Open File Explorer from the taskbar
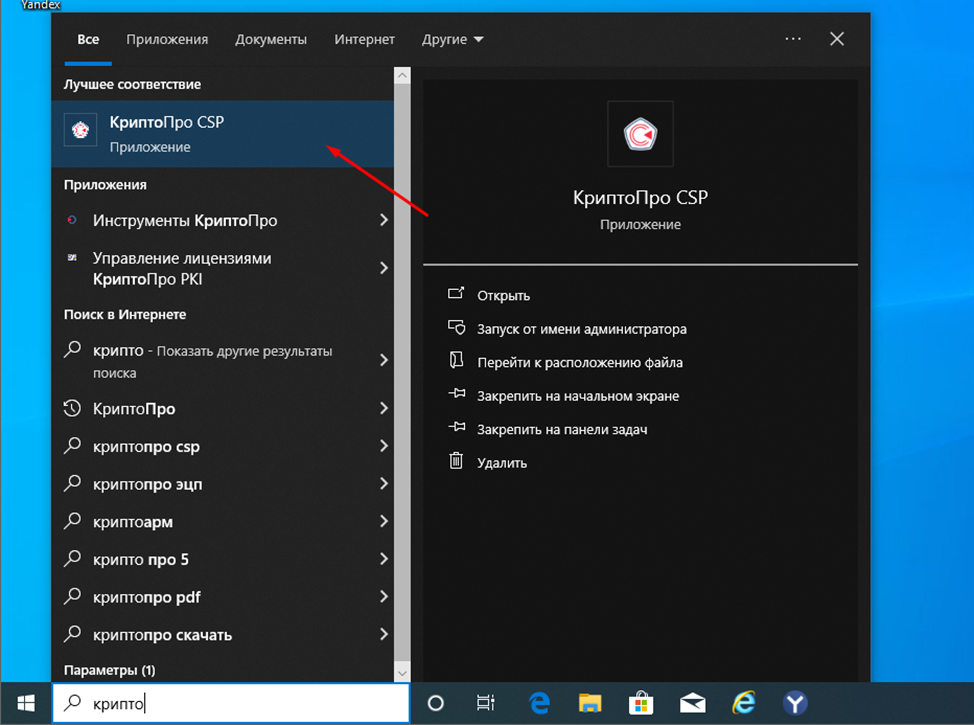 pos(589,703)
